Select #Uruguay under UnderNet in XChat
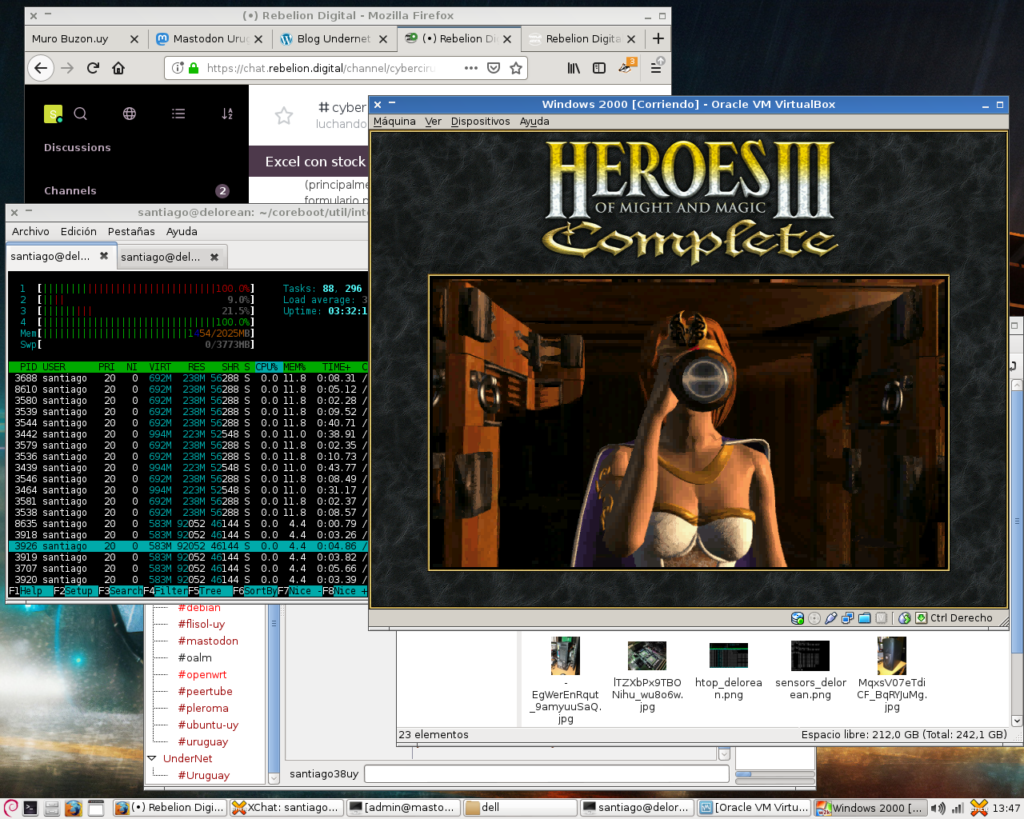 [x=204, y=775]
